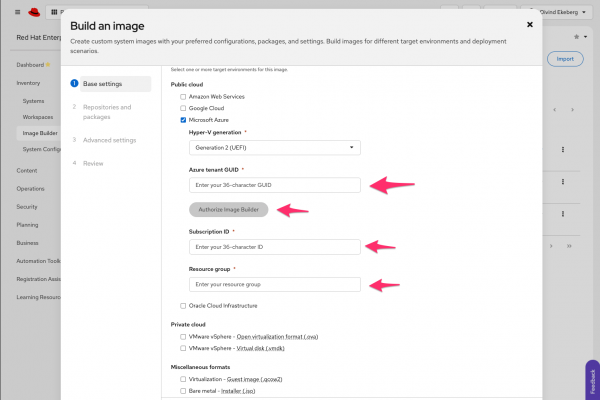600x400 pixels.
Task: Go to next page with top pagination arrow
Action: click(x=572, y=110)
